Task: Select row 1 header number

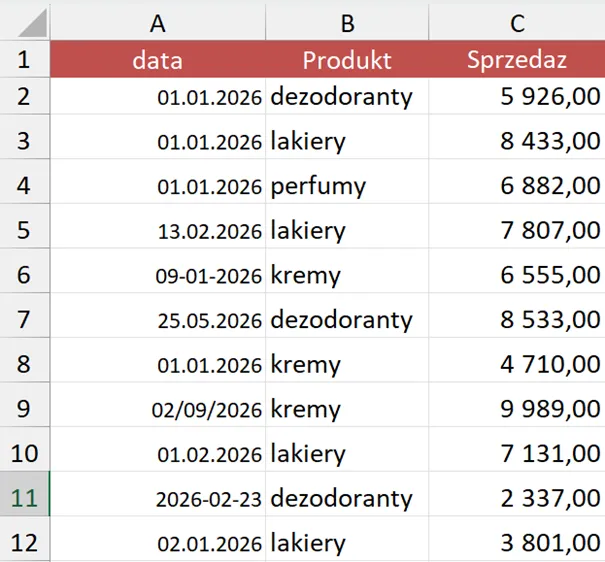Action: 24,60
